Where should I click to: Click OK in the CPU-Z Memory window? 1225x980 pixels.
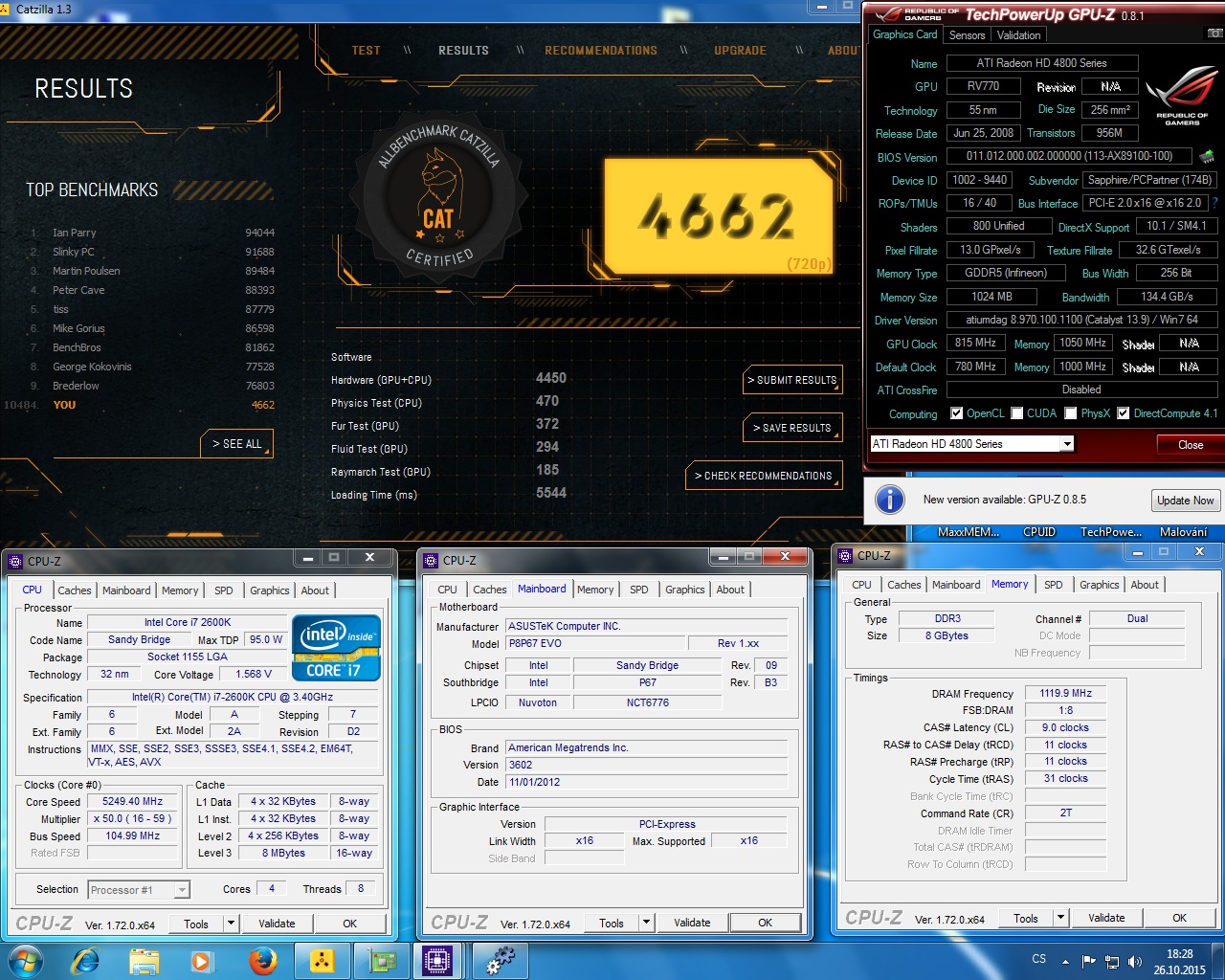(1179, 918)
